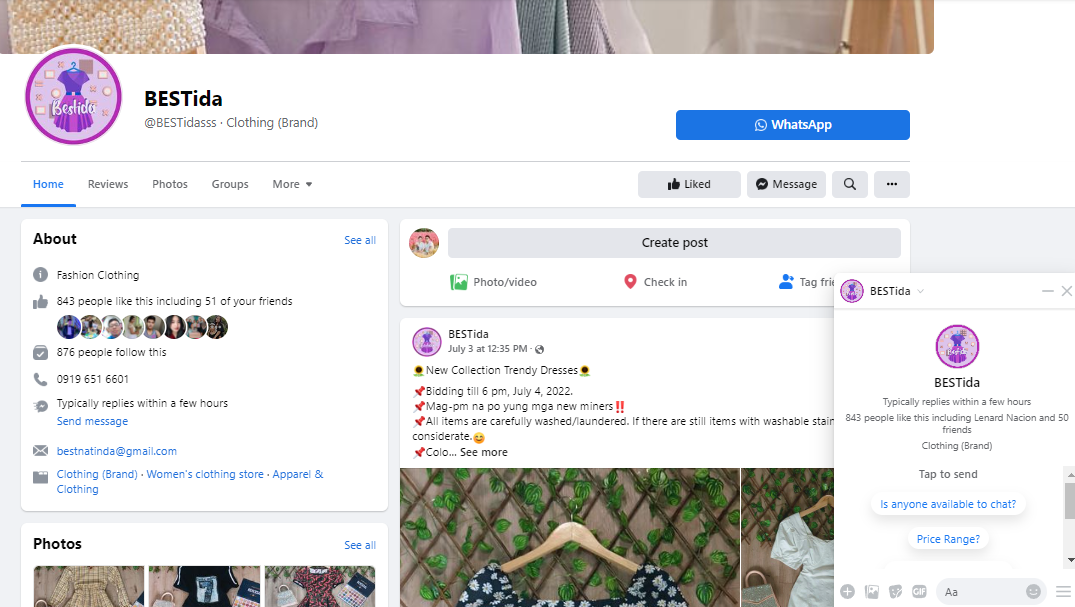Click phone number 0919 651 6601
This screenshot has height=607, width=1075.
[x=93, y=379]
